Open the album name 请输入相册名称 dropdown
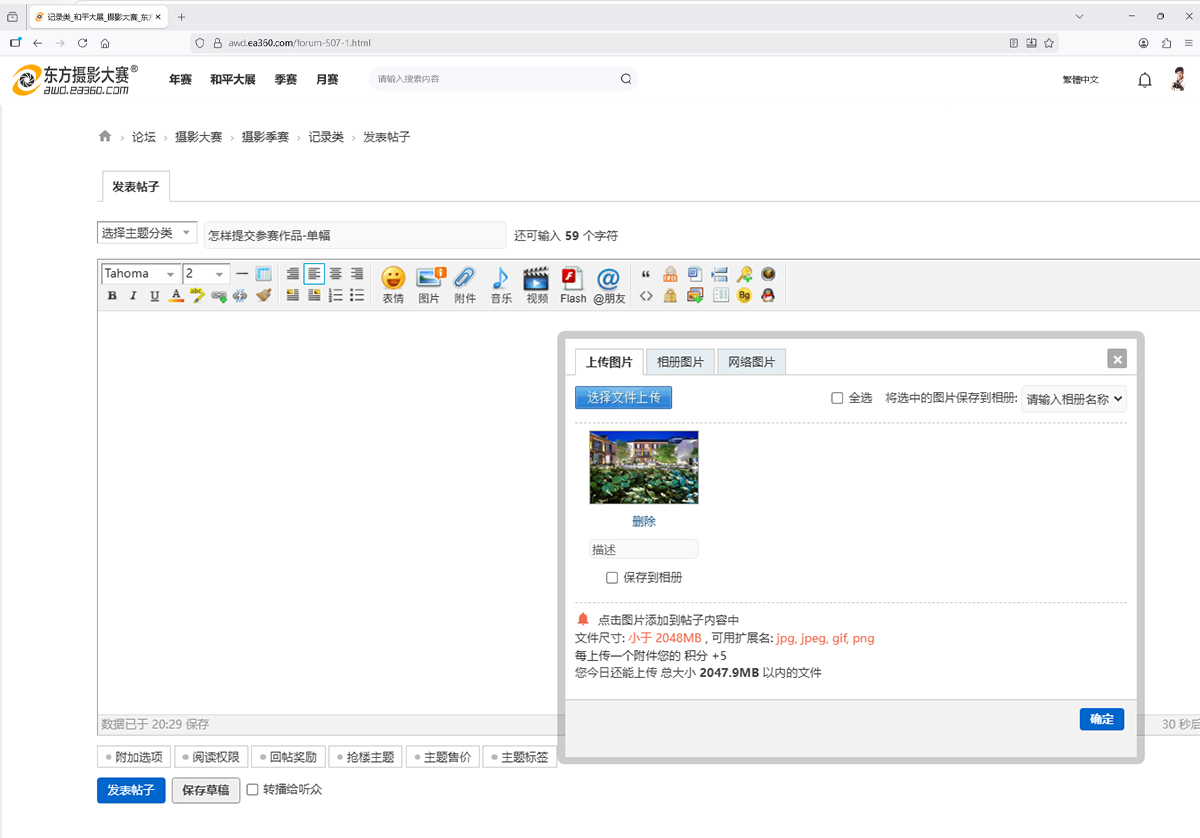Screen dimensions: 1200x838 [1074, 399]
